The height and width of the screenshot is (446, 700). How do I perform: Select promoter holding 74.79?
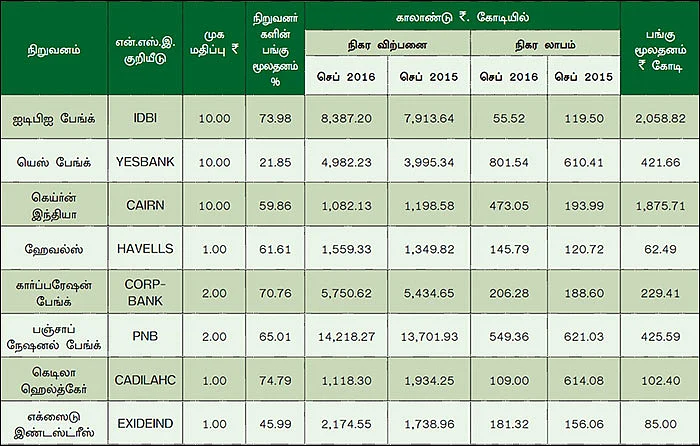click(x=275, y=380)
